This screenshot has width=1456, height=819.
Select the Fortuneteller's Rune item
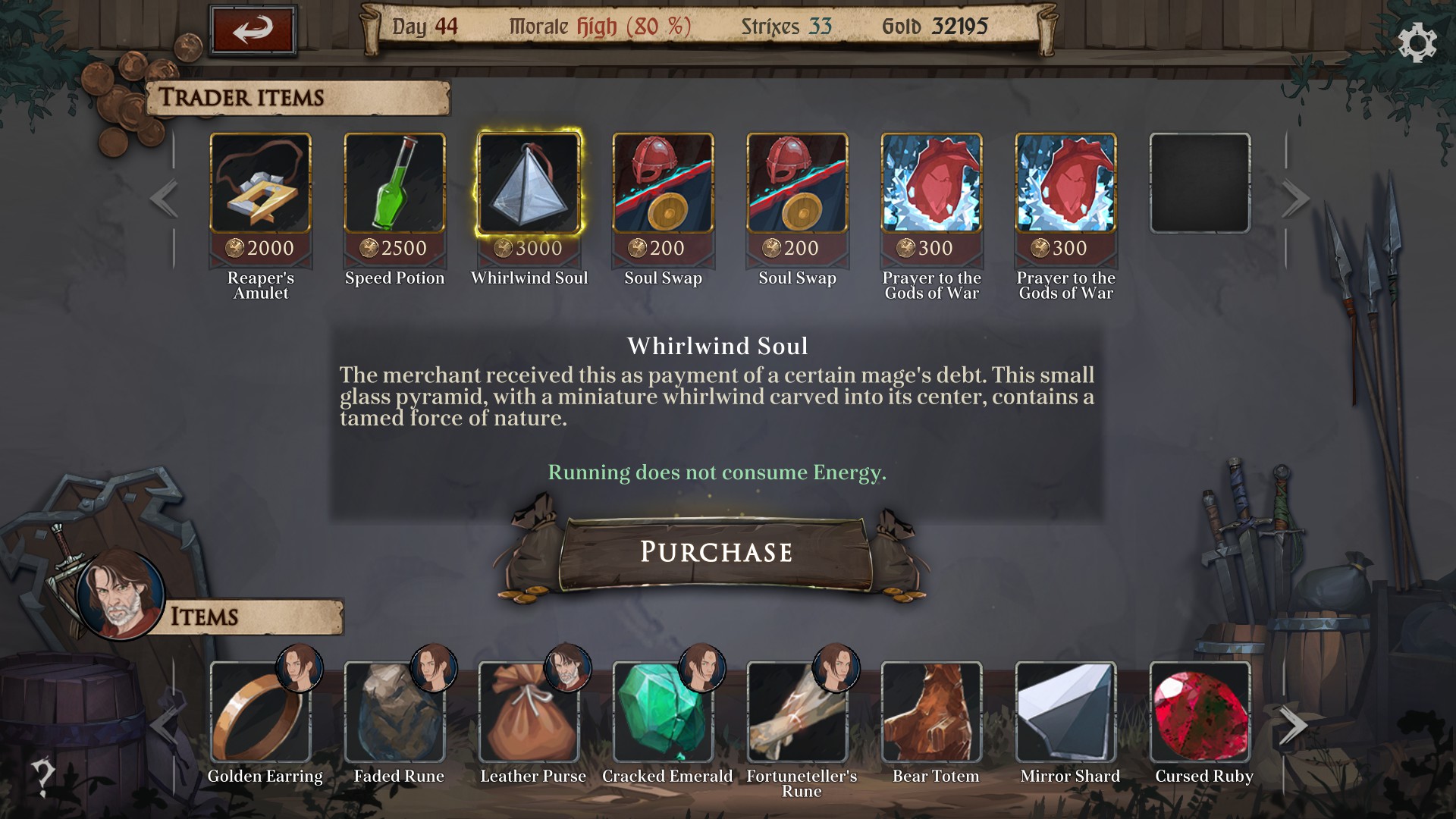click(797, 712)
